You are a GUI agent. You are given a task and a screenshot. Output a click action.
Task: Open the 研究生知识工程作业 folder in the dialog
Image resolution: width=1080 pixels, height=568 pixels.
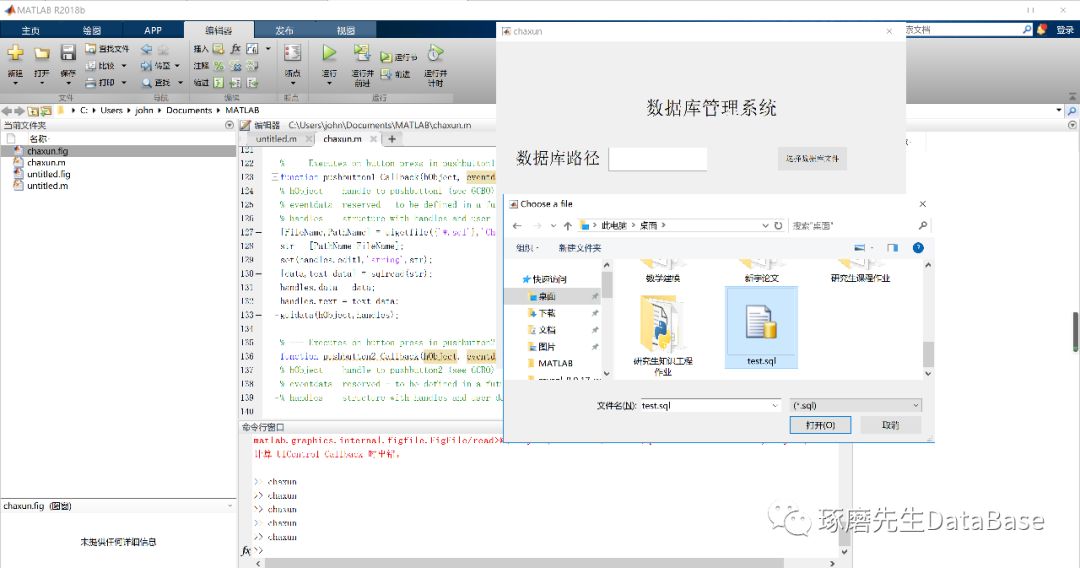(x=663, y=335)
